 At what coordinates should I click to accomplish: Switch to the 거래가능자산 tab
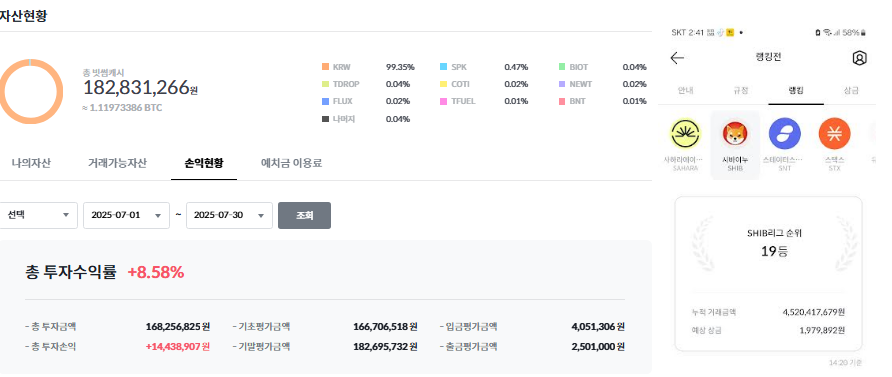(117, 163)
